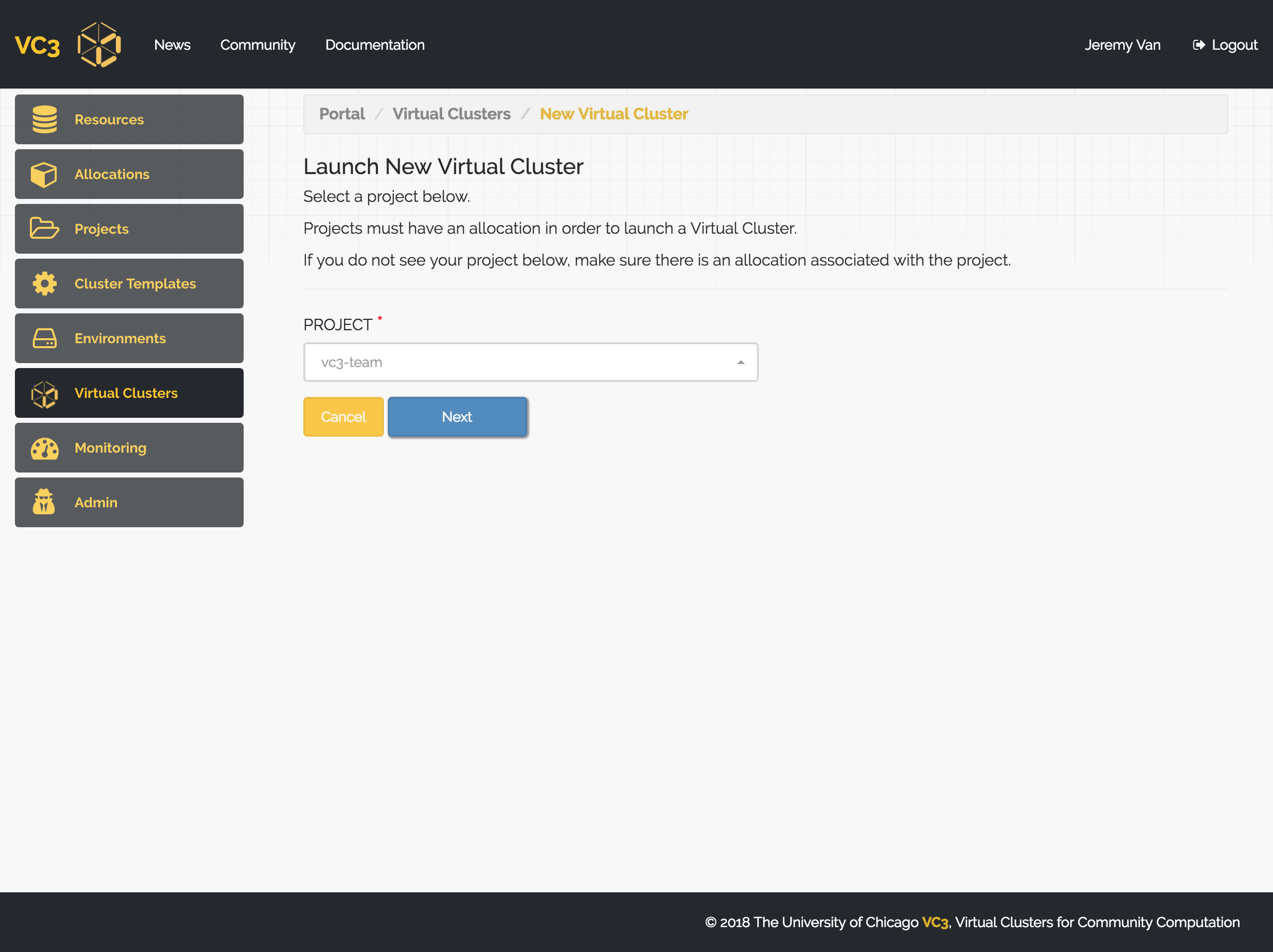Go to Virtual Clusters breadcrumb link
1273x952 pixels.
(x=451, y=114)
